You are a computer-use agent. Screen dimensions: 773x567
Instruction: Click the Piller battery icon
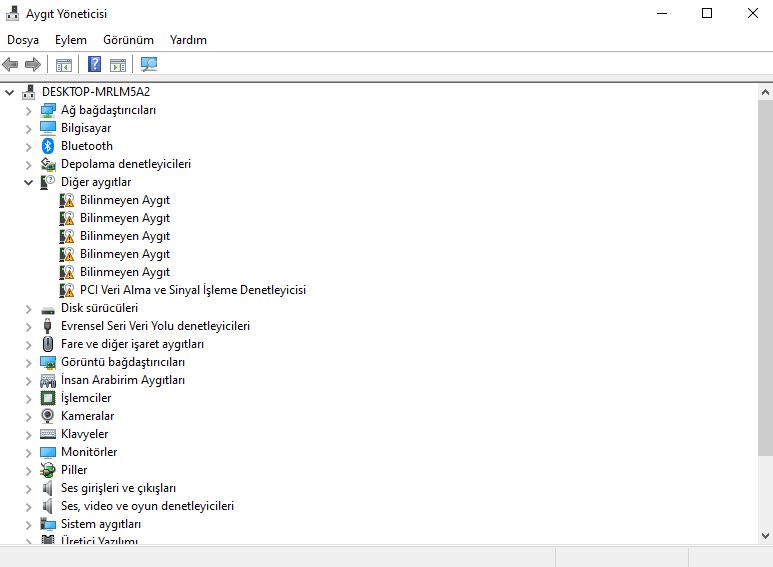(x=48, y=470)
